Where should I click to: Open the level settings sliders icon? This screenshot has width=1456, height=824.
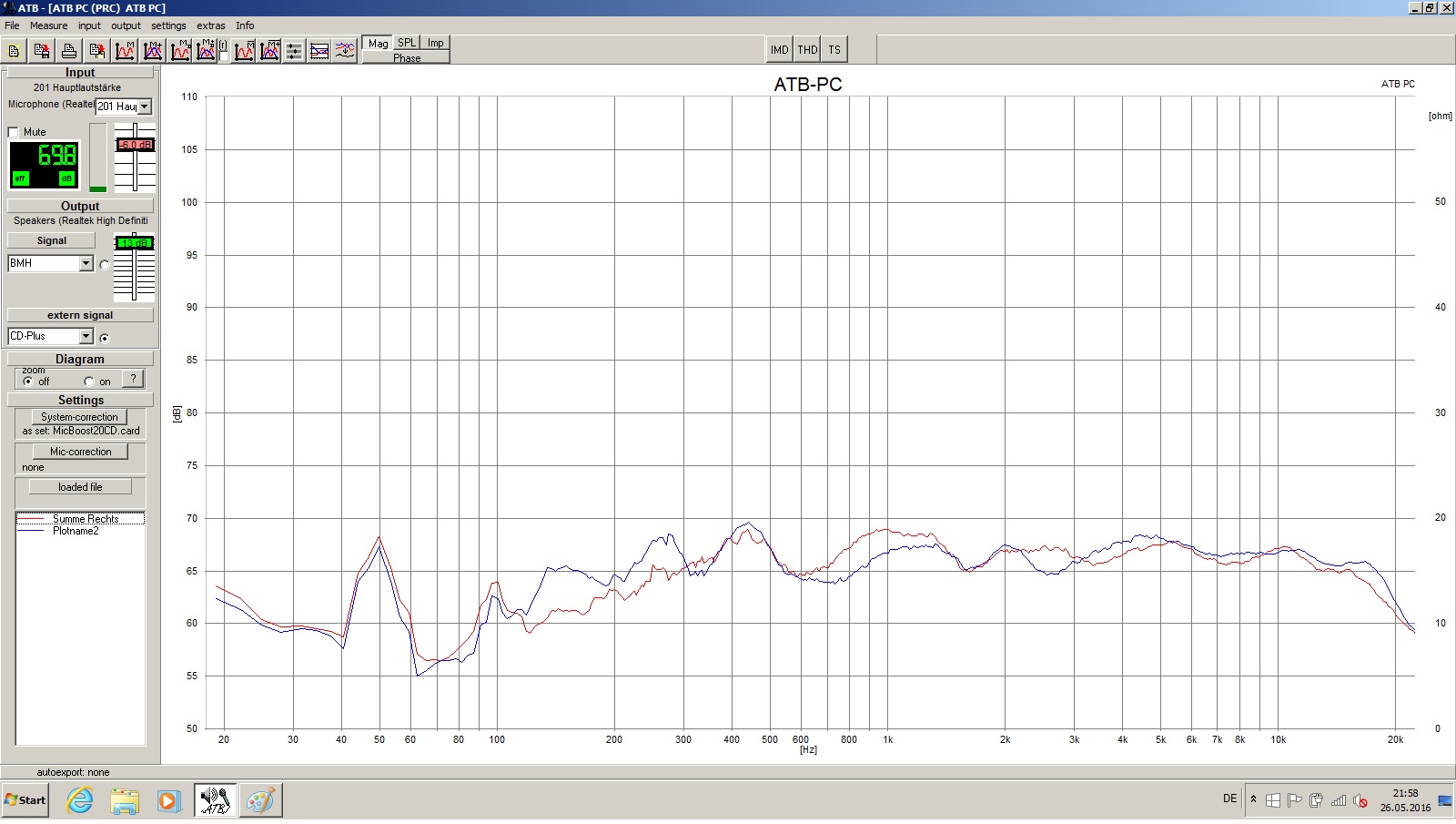294,51
